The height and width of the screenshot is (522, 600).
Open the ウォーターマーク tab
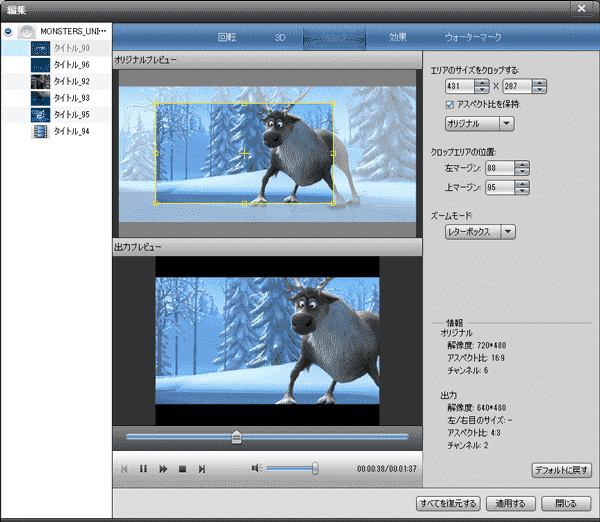click(x=473, y=37)
